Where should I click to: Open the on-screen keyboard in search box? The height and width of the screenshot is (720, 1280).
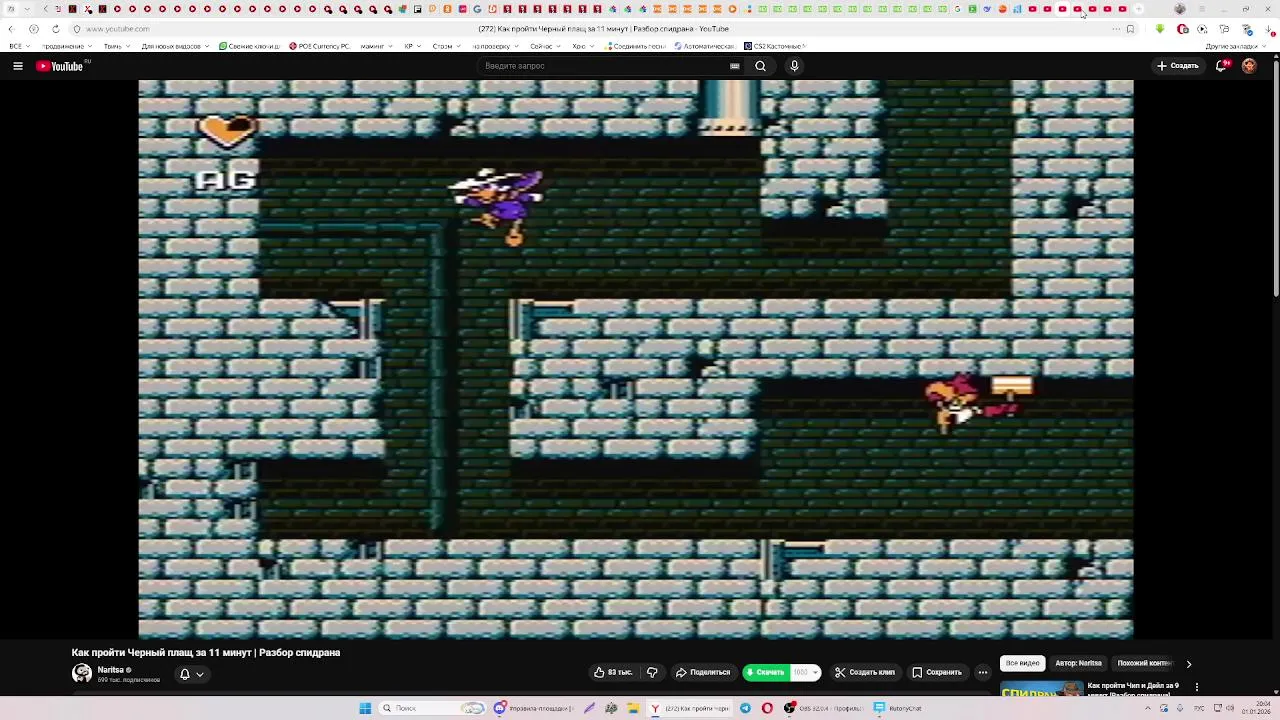pyautogui.click(x=735, y=66)
